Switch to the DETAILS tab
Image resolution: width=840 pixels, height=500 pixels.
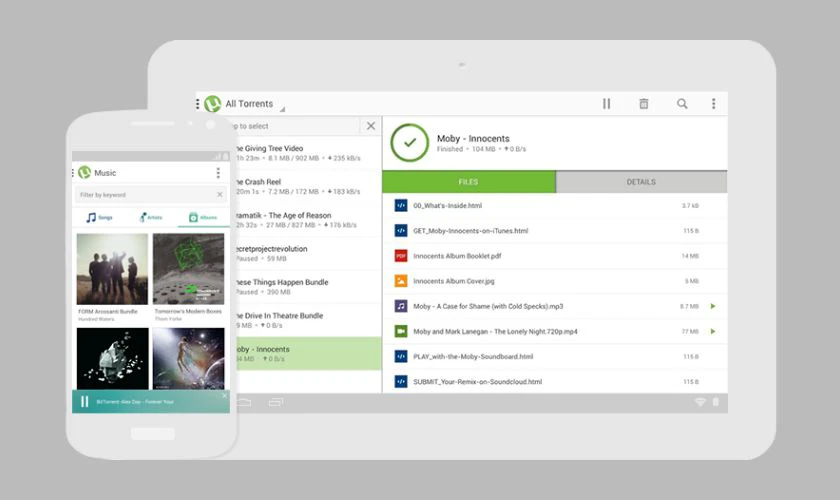point(641,182)
